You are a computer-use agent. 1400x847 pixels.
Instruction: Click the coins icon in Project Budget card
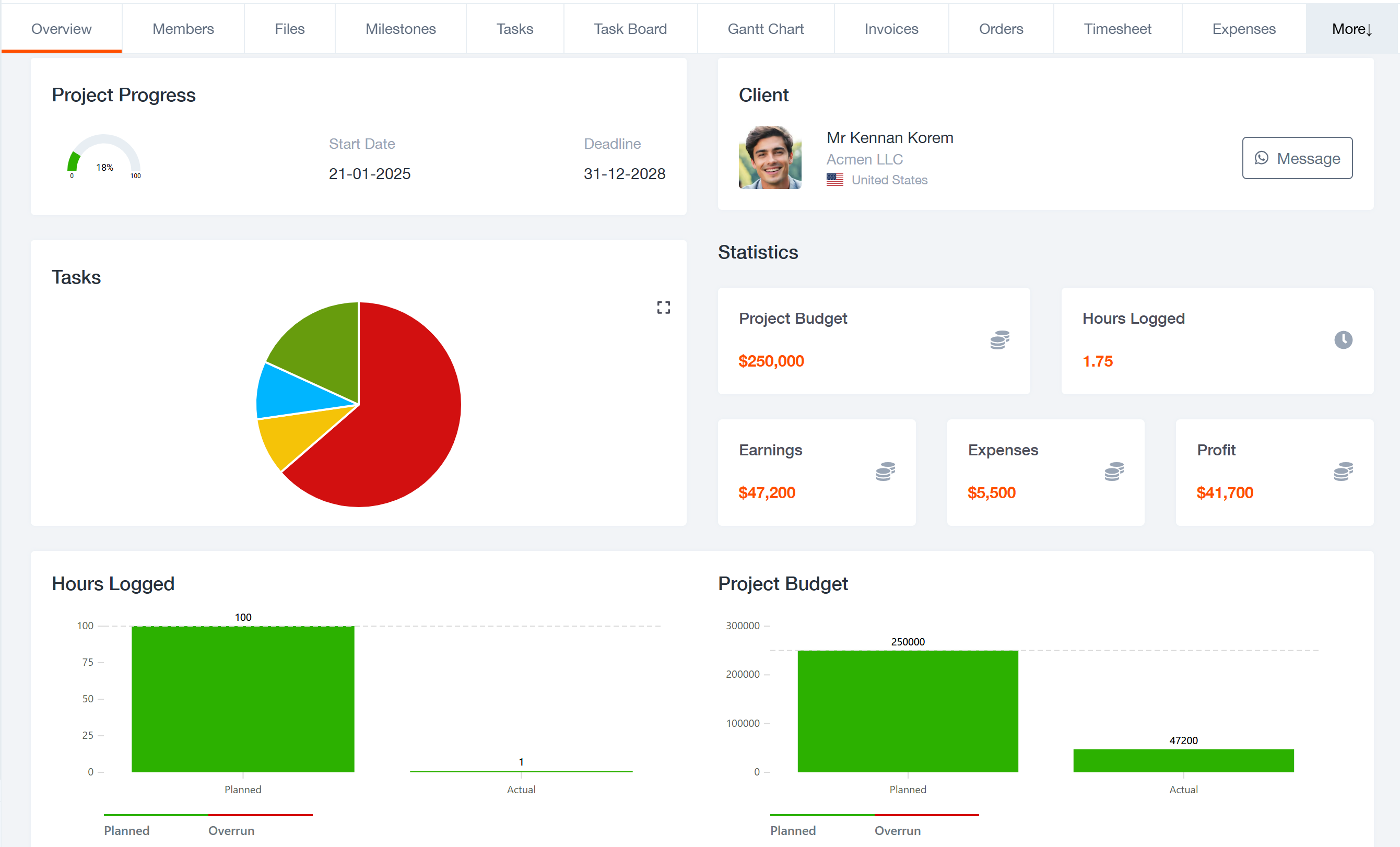click(999, 340)
